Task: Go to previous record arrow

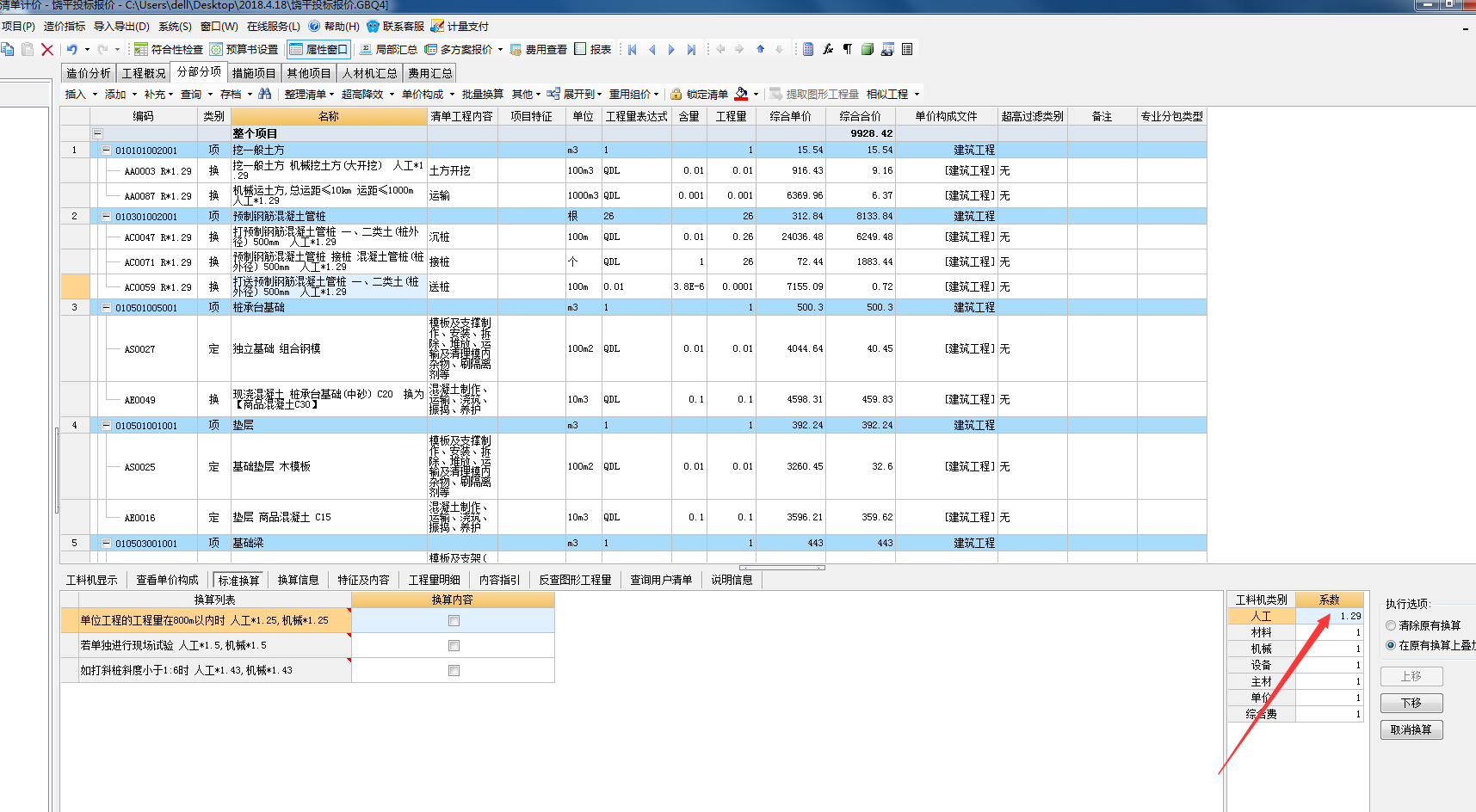Action: 652,49
